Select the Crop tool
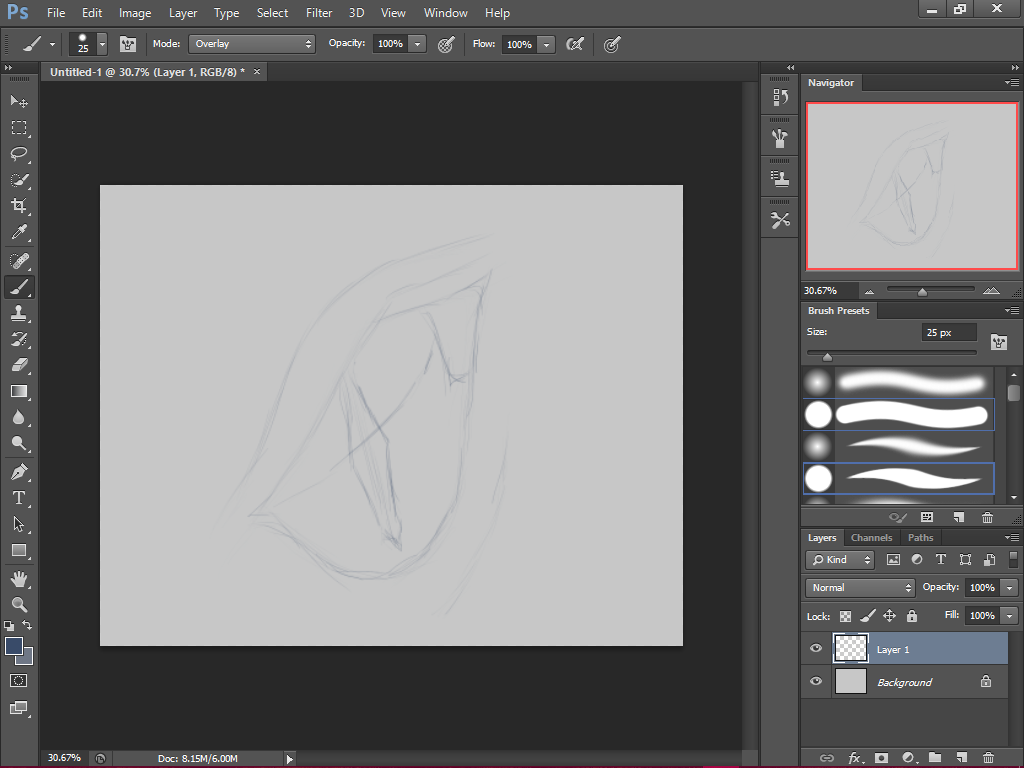Image resolution: width=1024 pixels, height=768 pixels. [x=19, y=207]
